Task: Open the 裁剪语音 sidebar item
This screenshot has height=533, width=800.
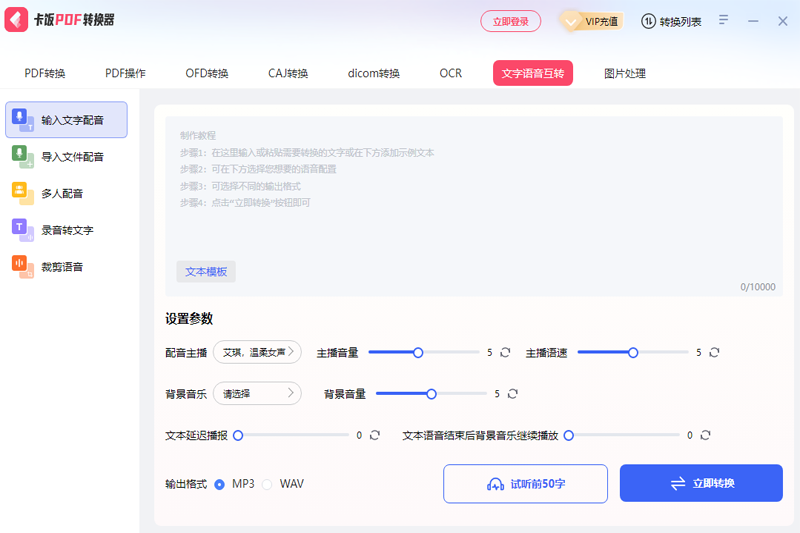Action: [66, 267]
